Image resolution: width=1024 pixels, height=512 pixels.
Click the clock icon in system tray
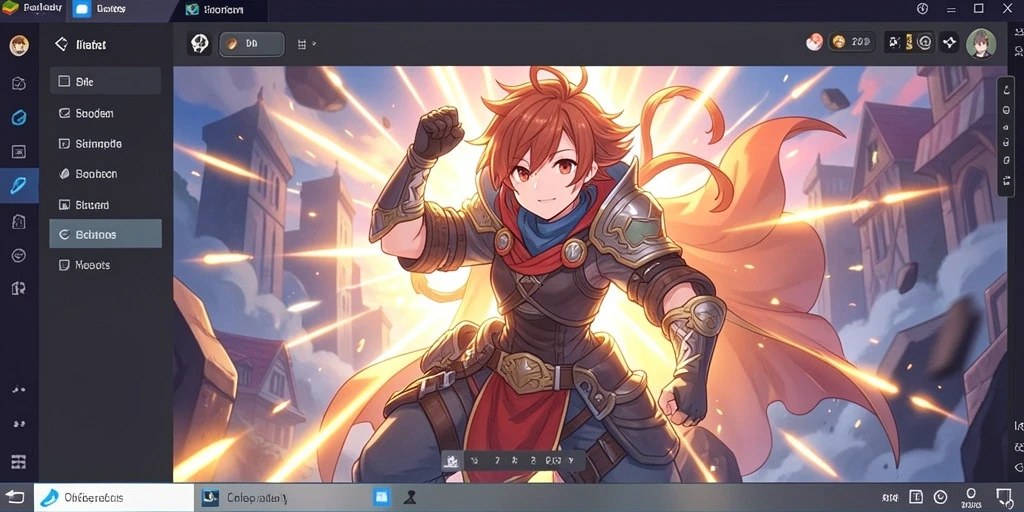(940, 497)
